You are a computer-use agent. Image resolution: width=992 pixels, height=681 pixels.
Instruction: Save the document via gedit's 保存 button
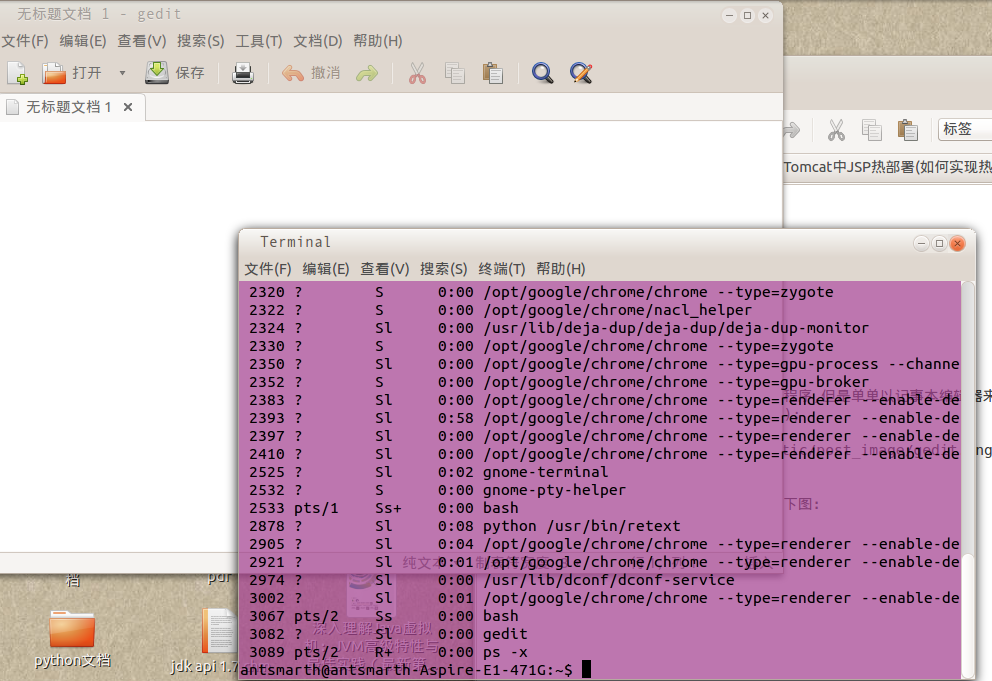tap(175, 73)
